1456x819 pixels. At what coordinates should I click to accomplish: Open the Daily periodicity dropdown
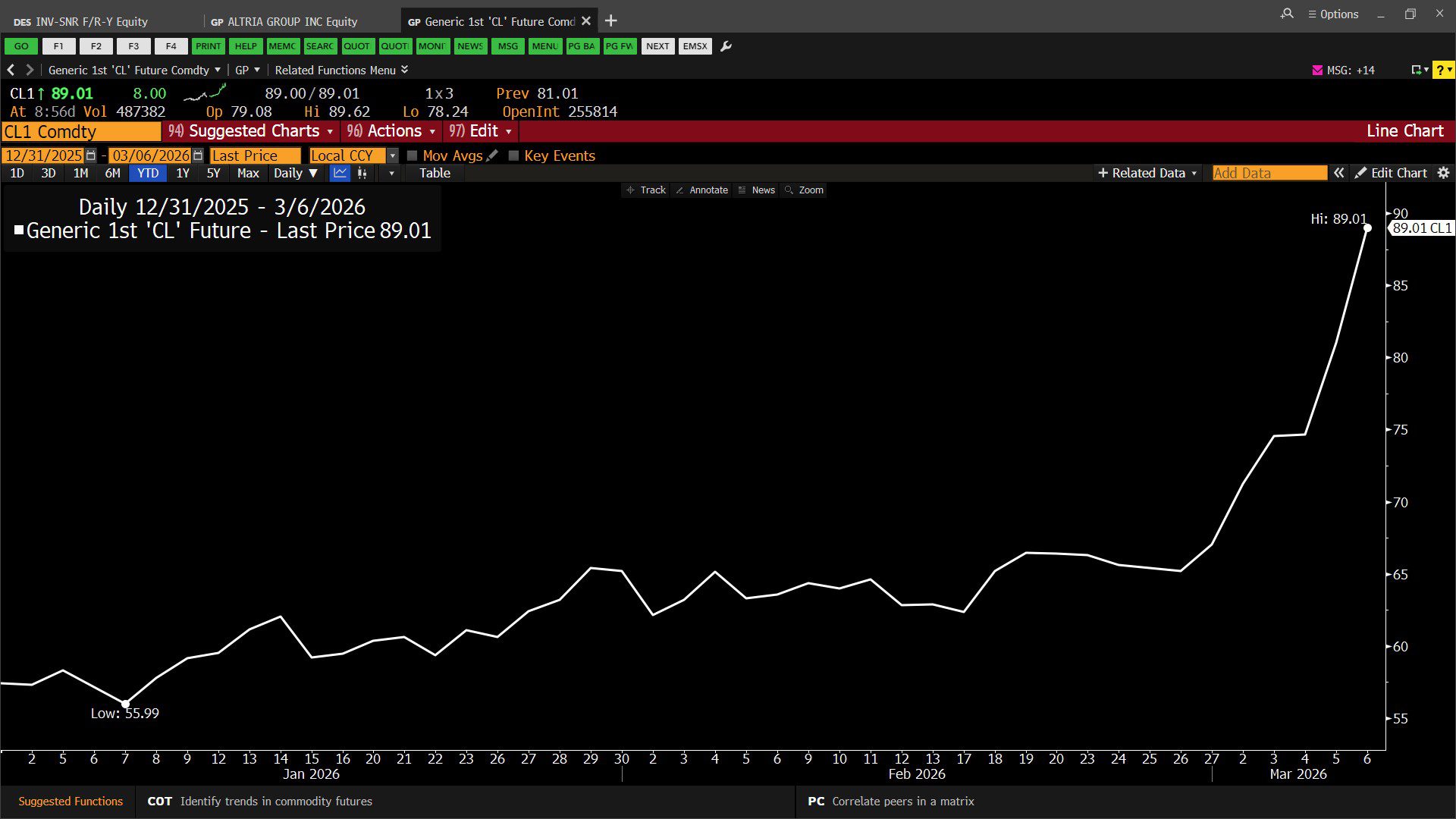click(x=295, y=173)
